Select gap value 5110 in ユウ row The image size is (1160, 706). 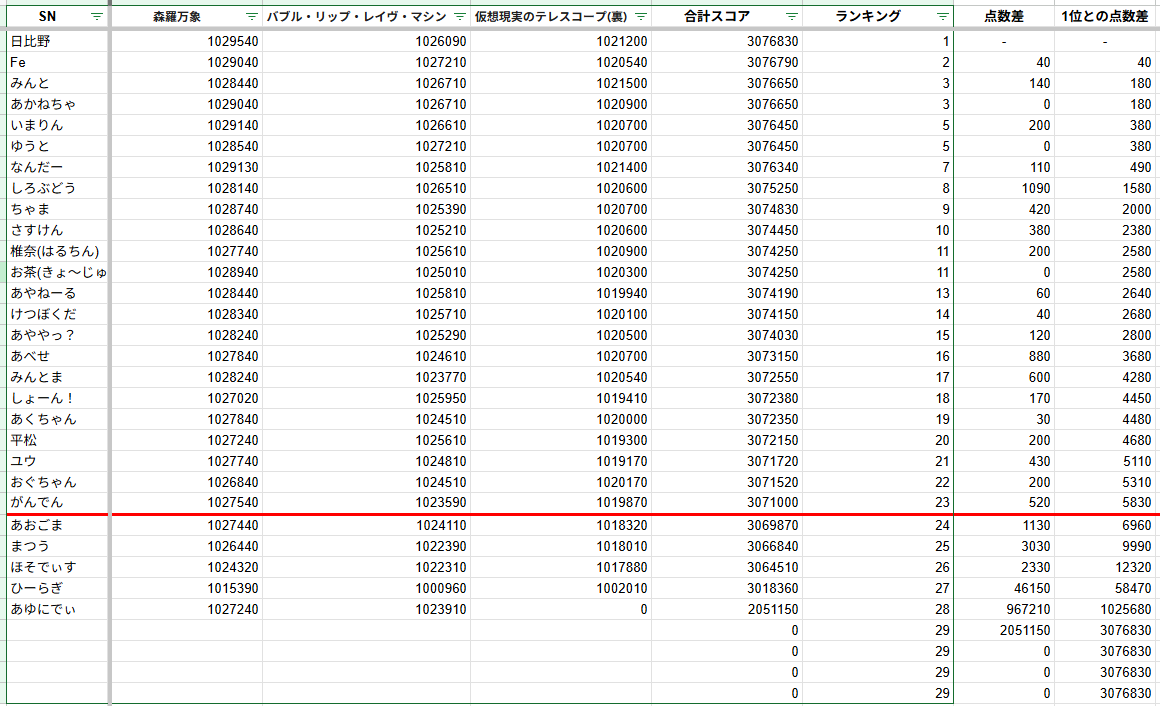click(1107, 461)
